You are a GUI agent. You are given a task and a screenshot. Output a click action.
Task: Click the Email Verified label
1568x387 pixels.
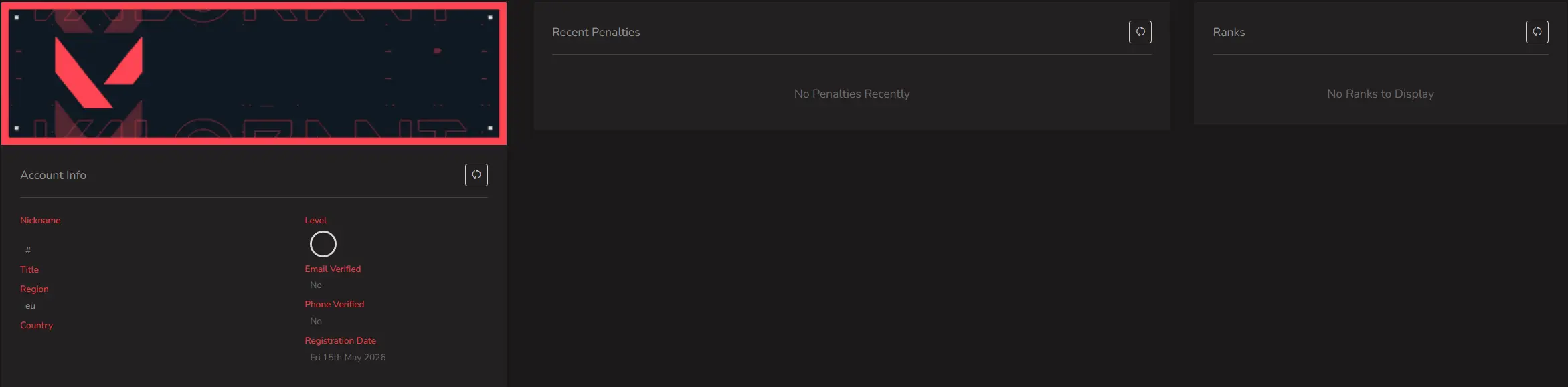pyautogui.click(x=333, y=269)
